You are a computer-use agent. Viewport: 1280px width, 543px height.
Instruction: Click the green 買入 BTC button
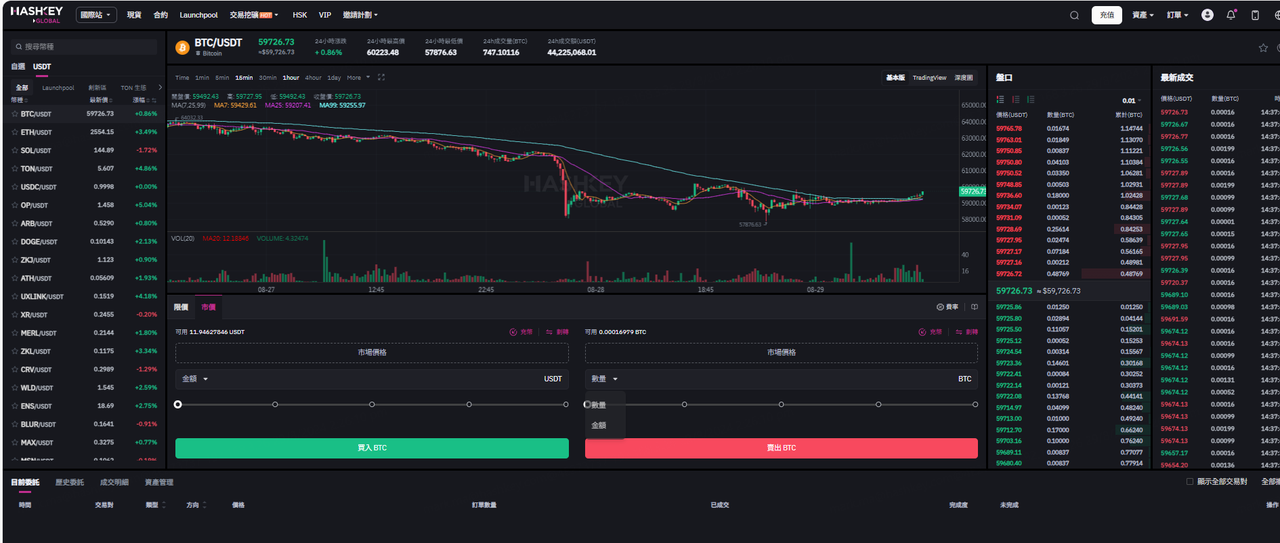point(372,448)
